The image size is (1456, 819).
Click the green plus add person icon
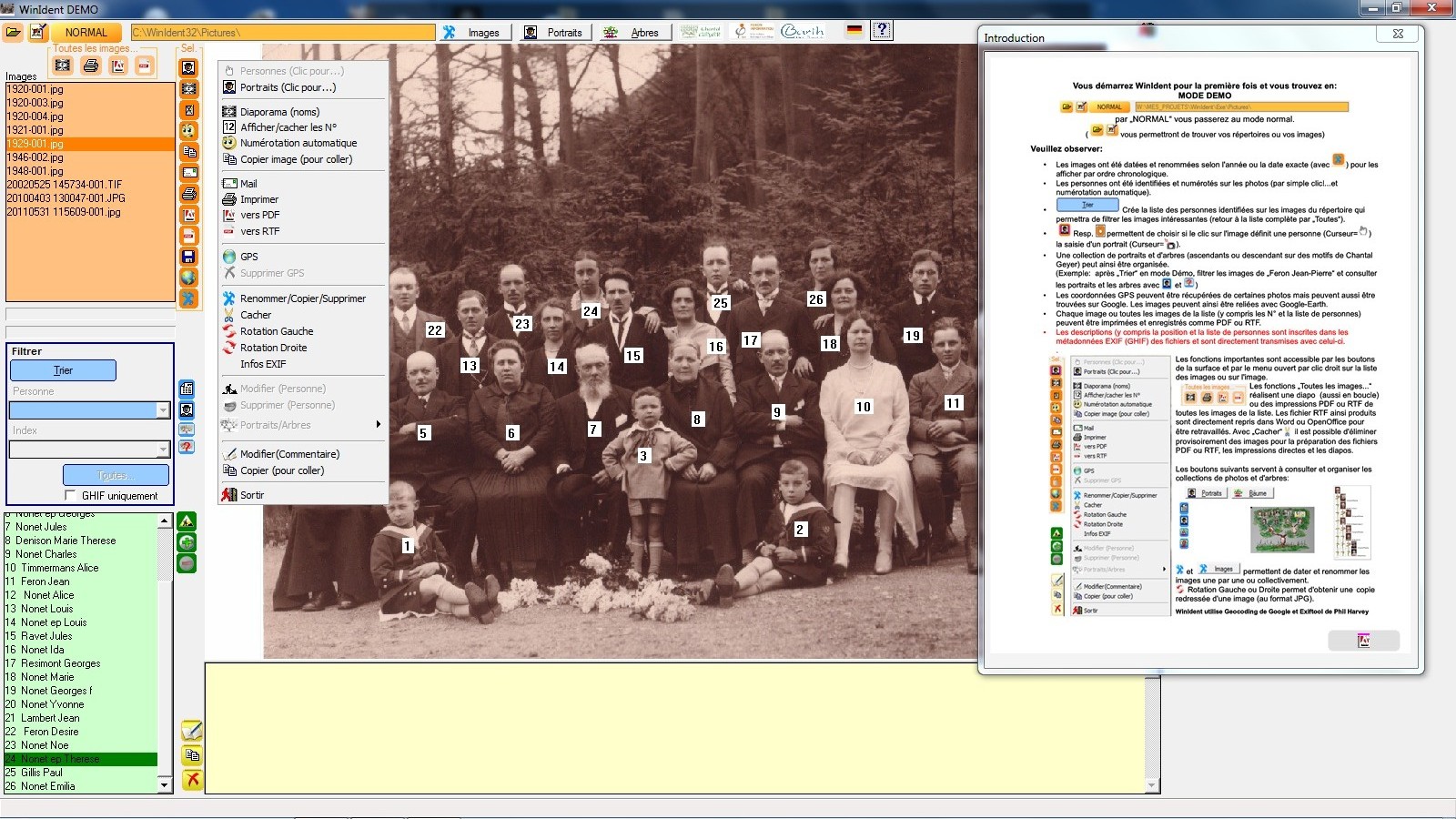187,542
